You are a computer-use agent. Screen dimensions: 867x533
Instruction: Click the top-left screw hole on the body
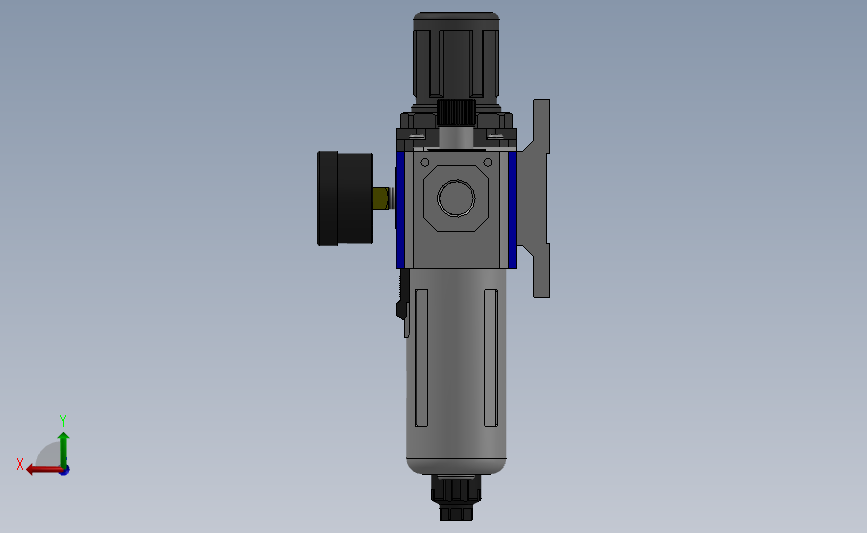point(425,163)
